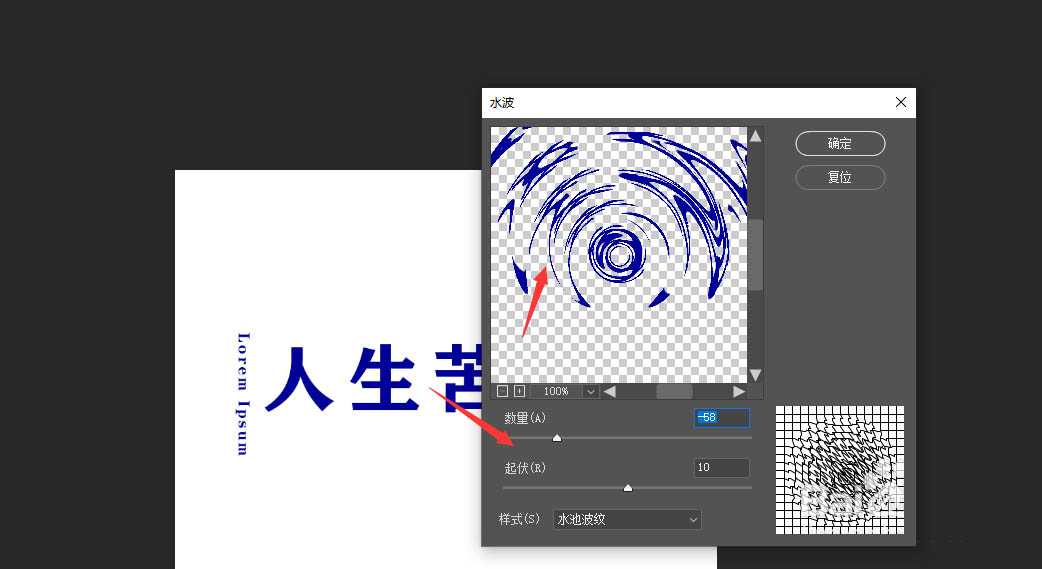Click the 样式(S) label
The image size is (1042, 569).
520,518
